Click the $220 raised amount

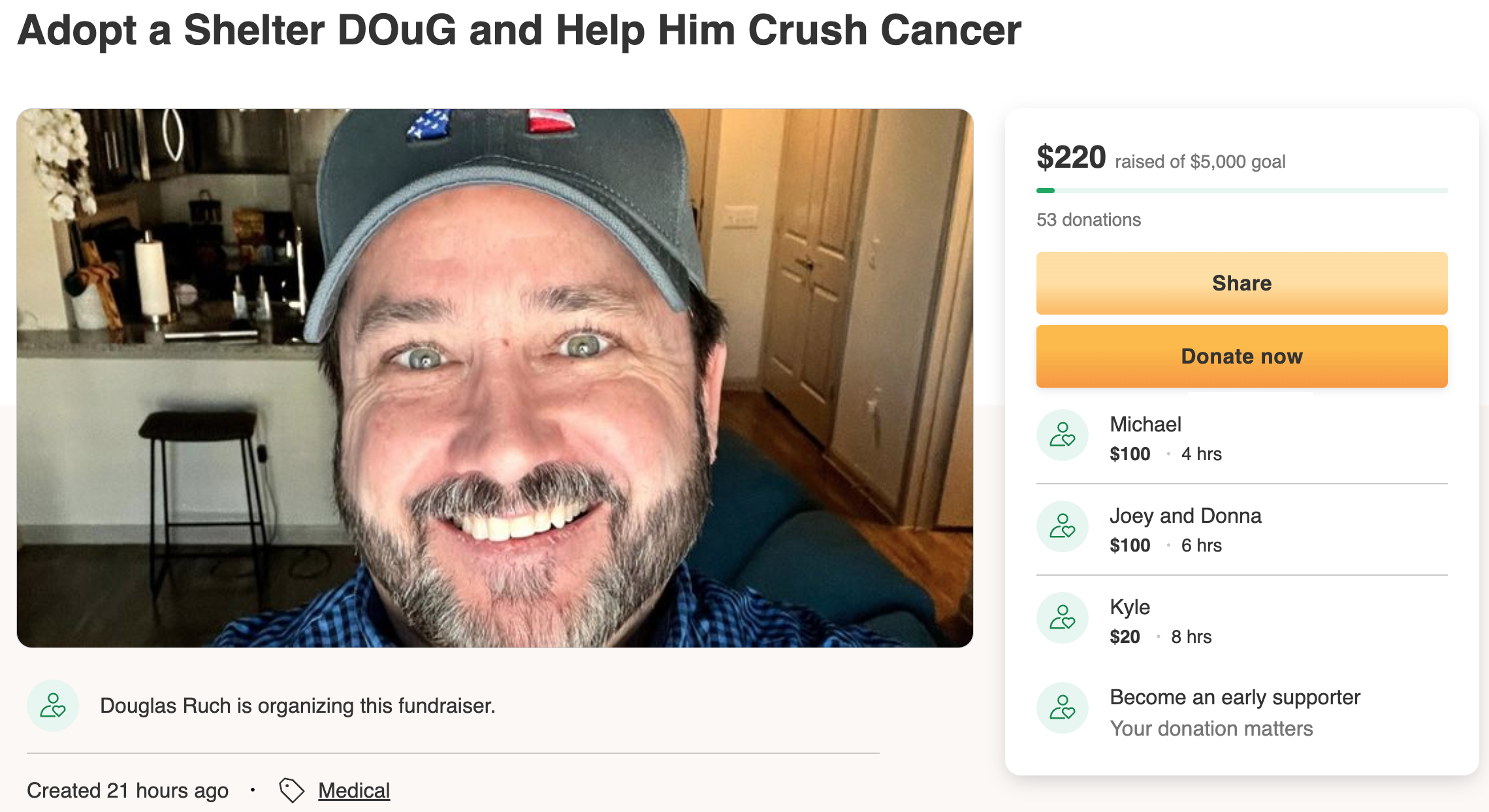[1071, 157]
